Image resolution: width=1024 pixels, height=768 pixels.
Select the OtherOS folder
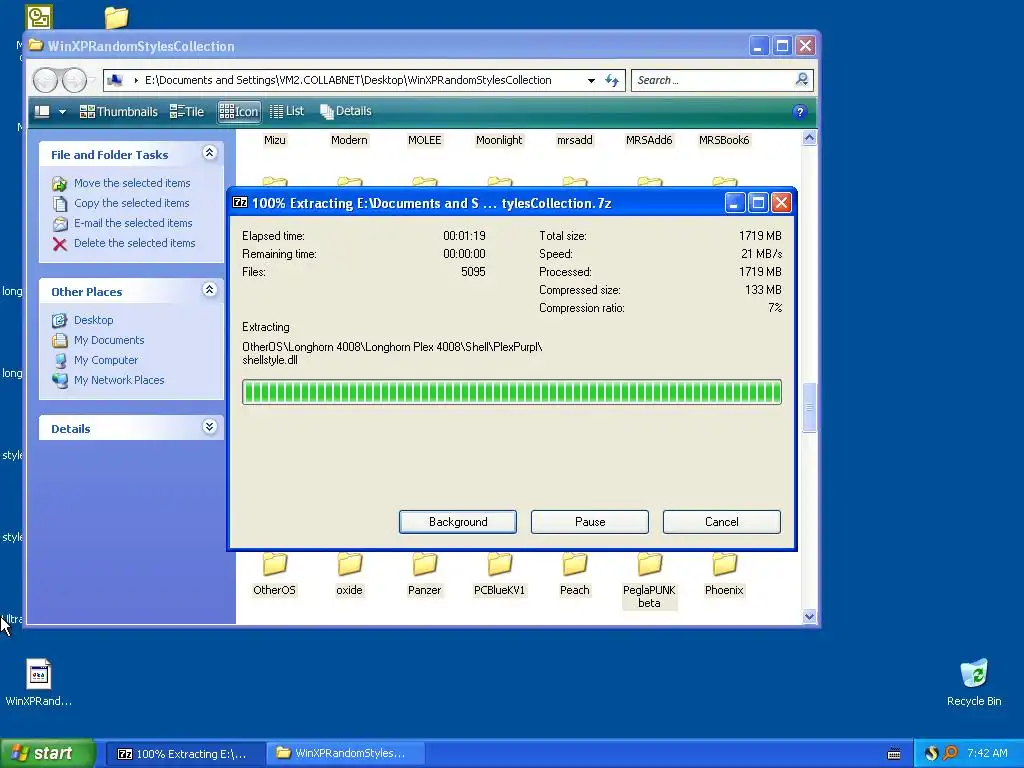click(274, 575)
